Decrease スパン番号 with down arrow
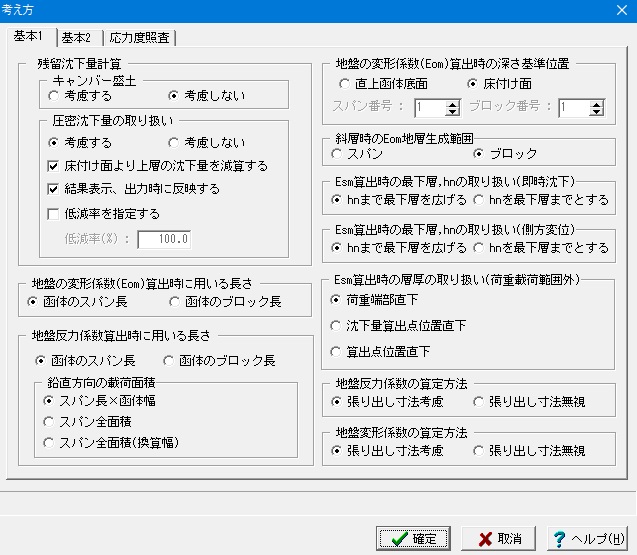The height and width of the screenshot is (555, 637). 452,112
